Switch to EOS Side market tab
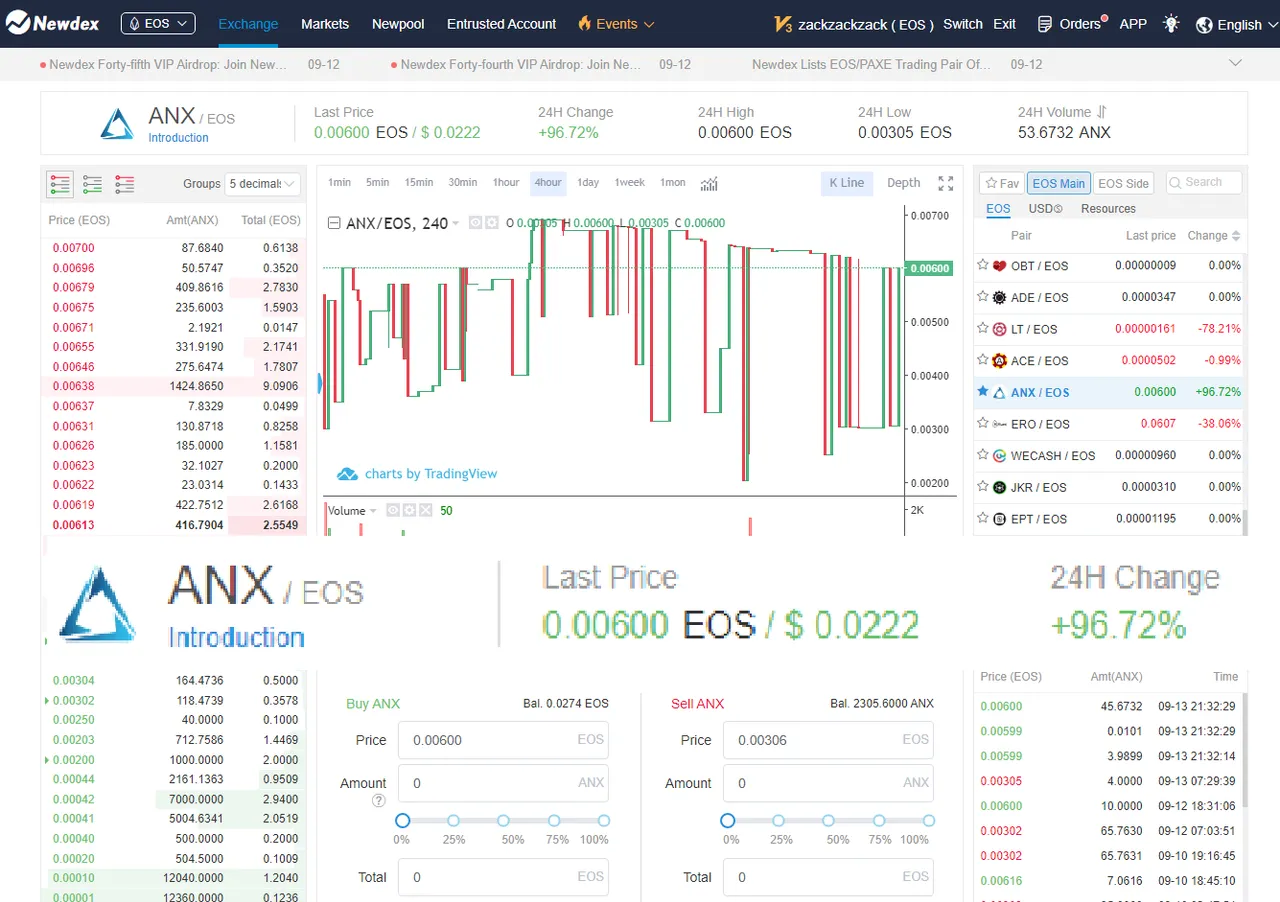Viewport: 1280px width, 902px height. tap(1123, 183)
